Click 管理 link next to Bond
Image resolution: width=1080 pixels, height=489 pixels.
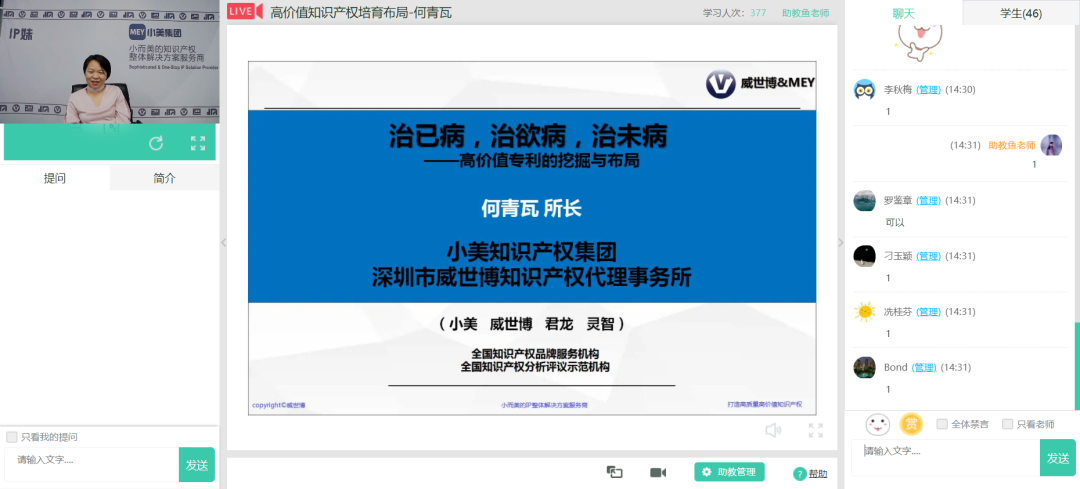(x=924, y=367)
